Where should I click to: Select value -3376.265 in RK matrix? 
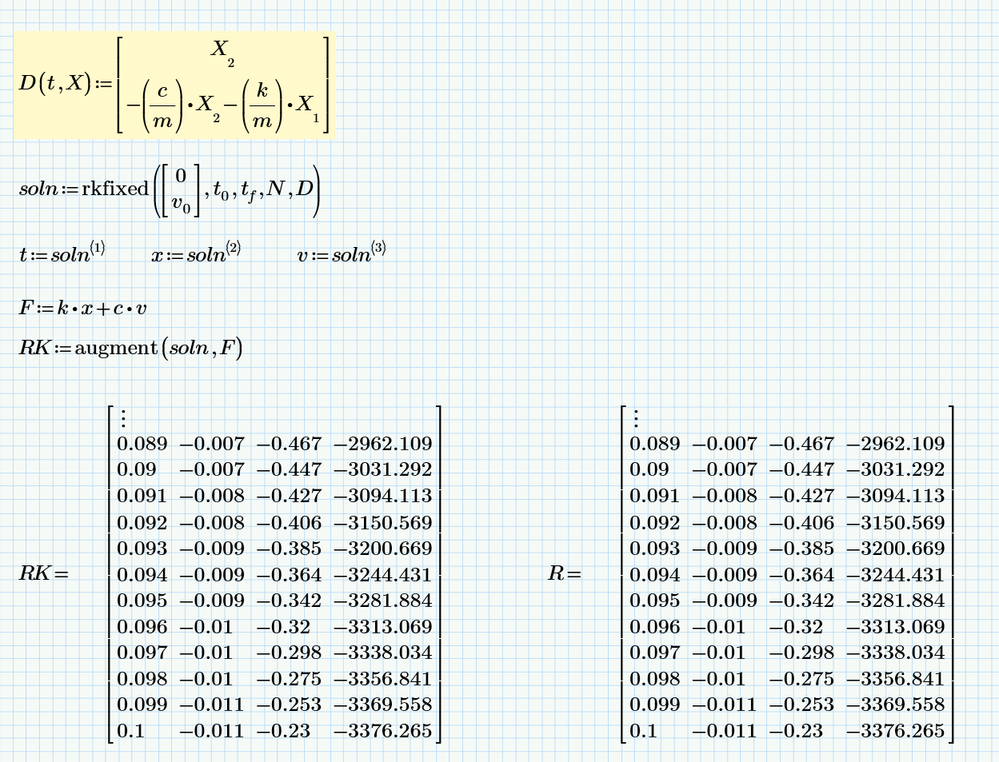383,730
